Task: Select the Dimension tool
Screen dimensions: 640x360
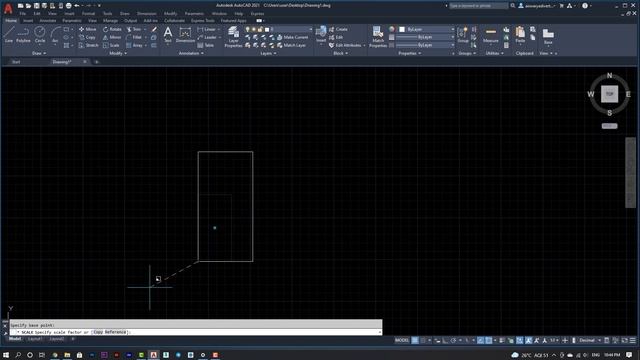Action: [185, 34]
